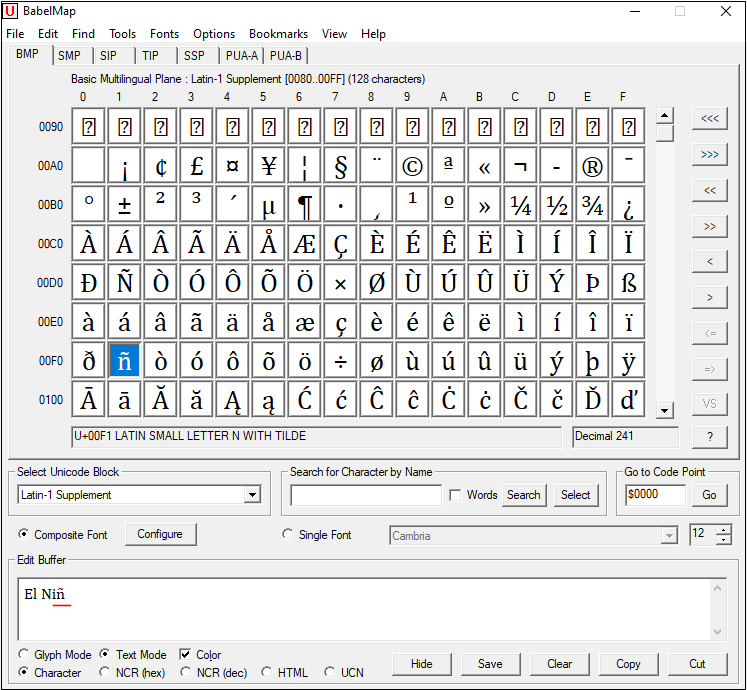Focus the Search for Character by Name field
The image size is (747, 690).
(366, 495)
